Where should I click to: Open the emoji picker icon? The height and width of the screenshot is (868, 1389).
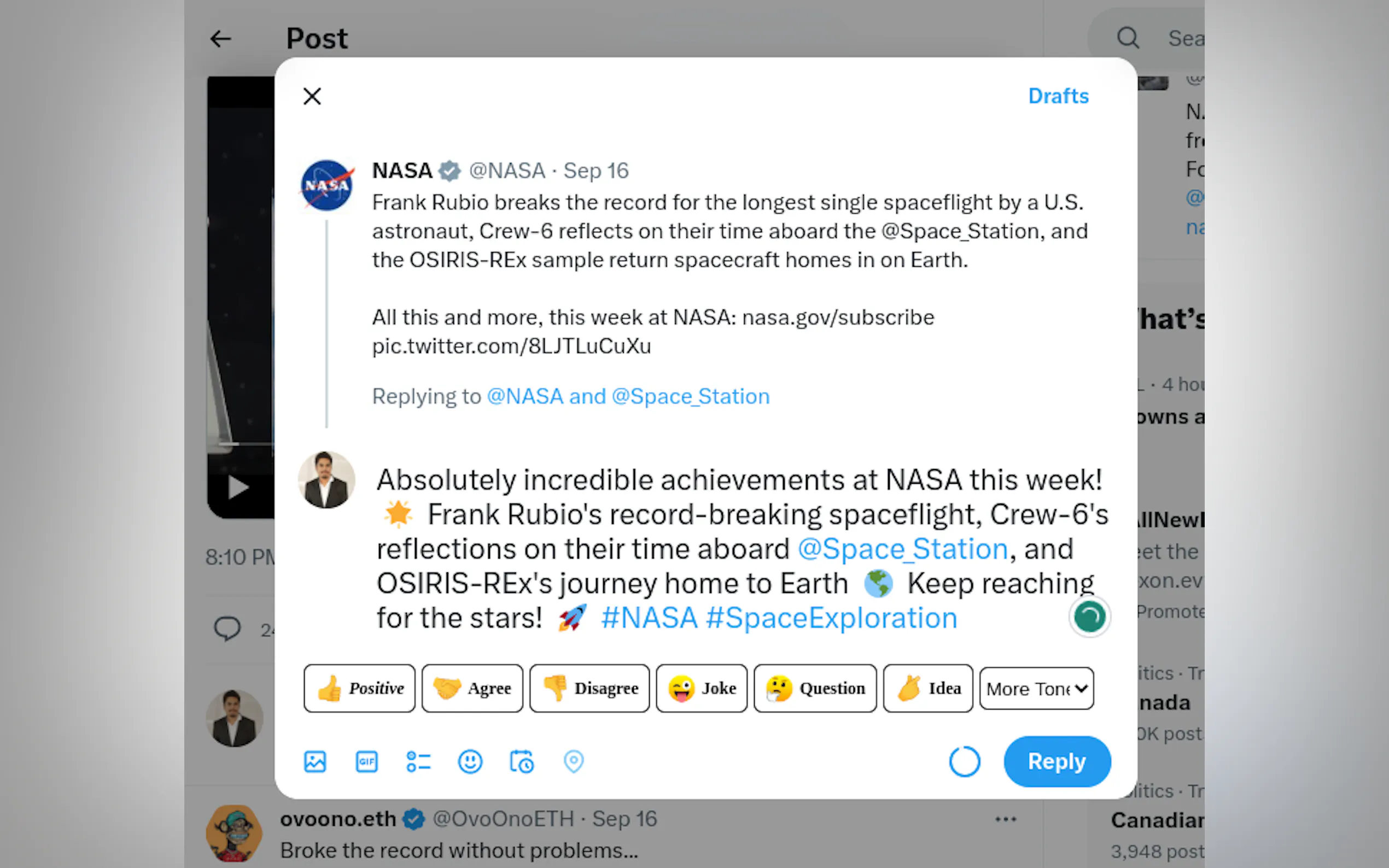tap(470, 762)
